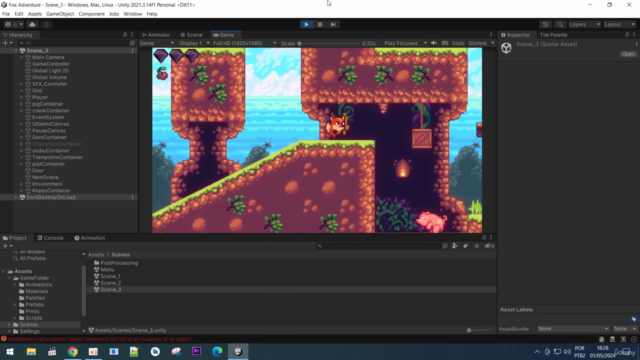Collapse the Scene_3 hierarchy root
Screen dimensions: 640x360
click(16, 51)
